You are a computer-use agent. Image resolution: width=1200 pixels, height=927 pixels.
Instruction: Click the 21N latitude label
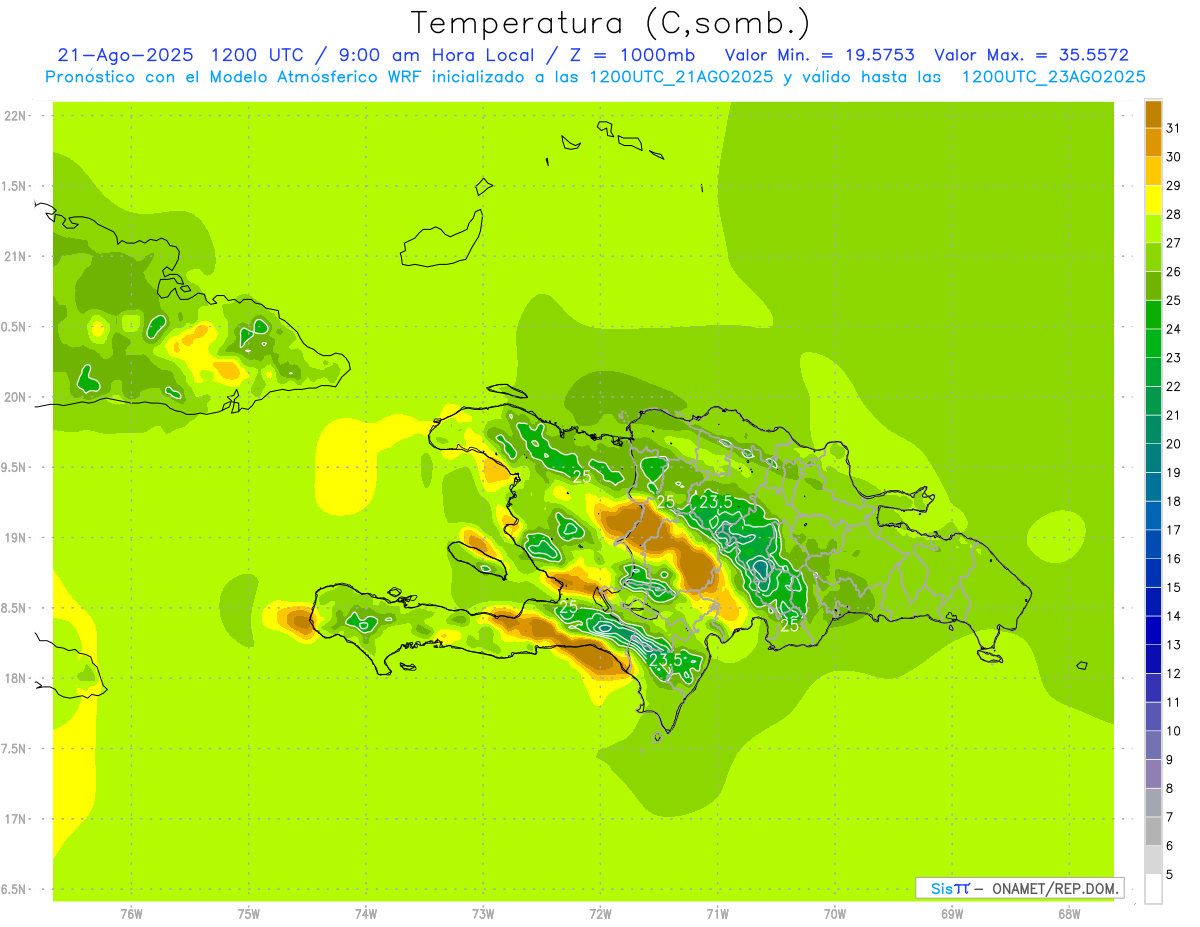pos(15,257)
